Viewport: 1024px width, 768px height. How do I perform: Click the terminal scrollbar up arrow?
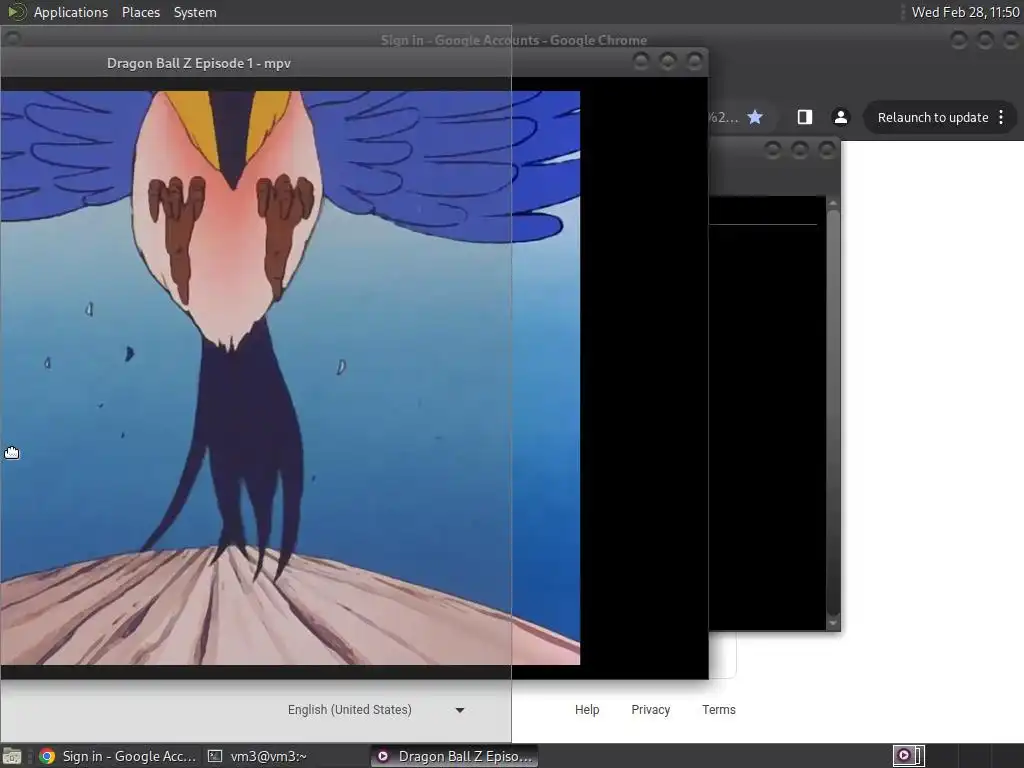click(x=833, y=203)
